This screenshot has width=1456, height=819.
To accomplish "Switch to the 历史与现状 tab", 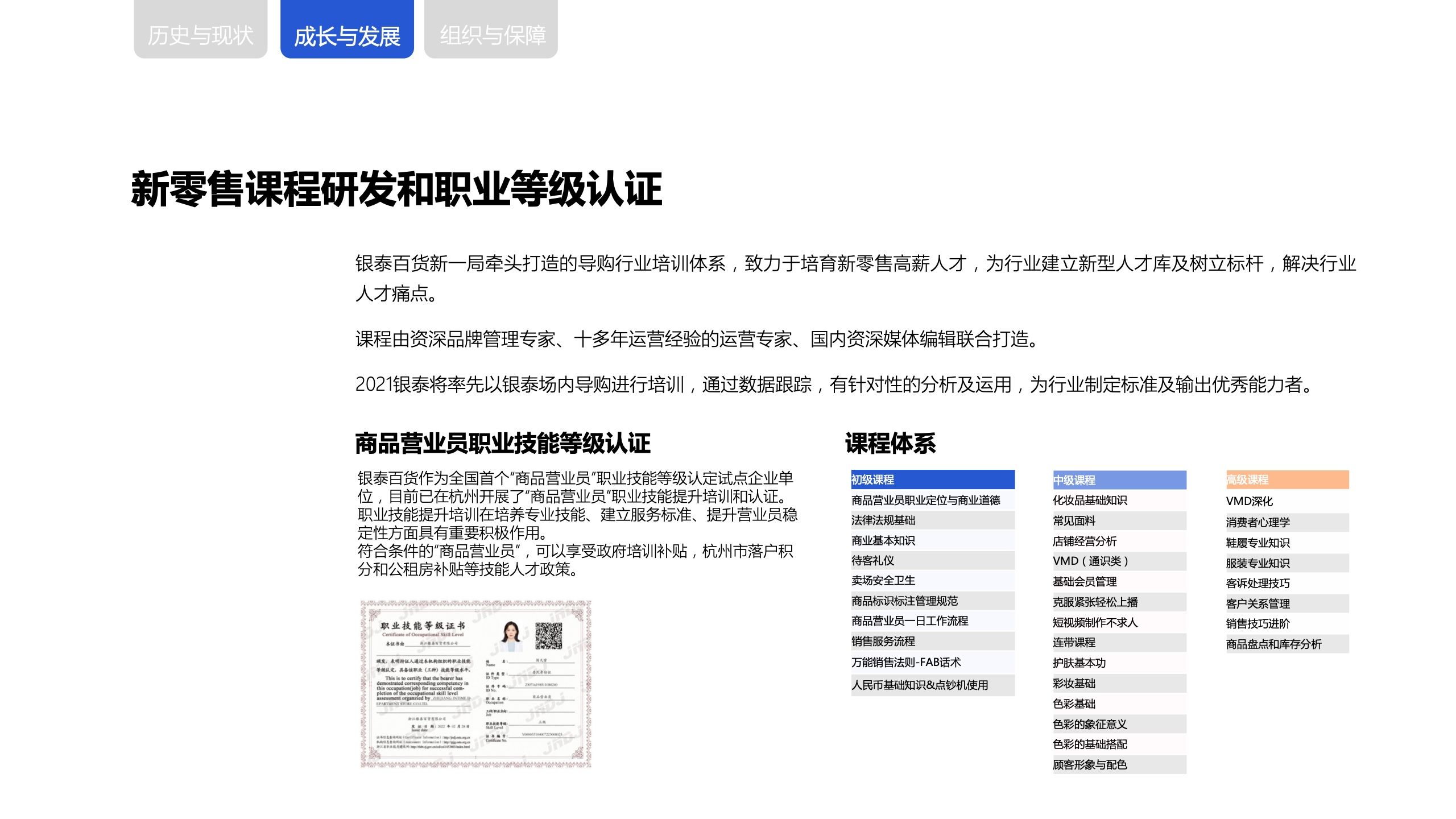I will pos(200,29).
